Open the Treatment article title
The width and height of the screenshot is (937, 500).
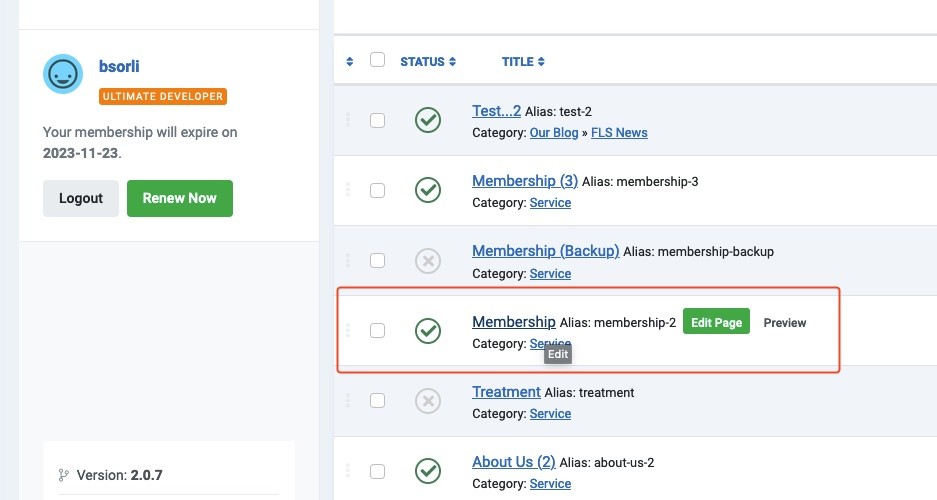[506, 392]
